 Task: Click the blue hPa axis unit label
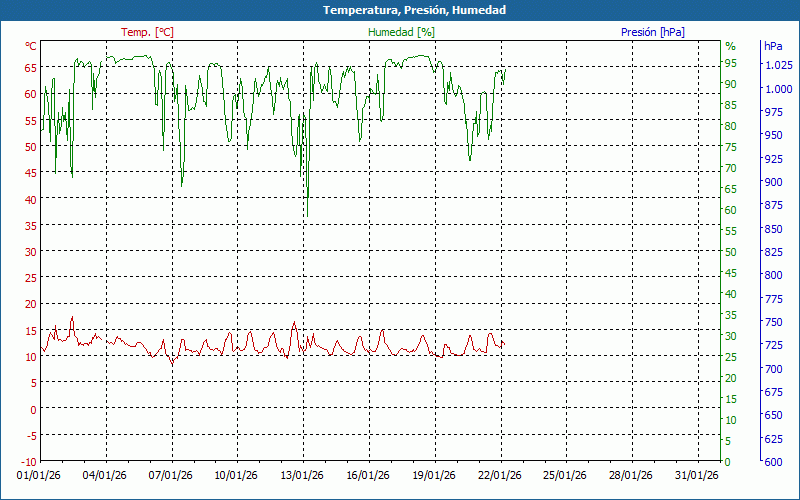click(x=773, y=46)
